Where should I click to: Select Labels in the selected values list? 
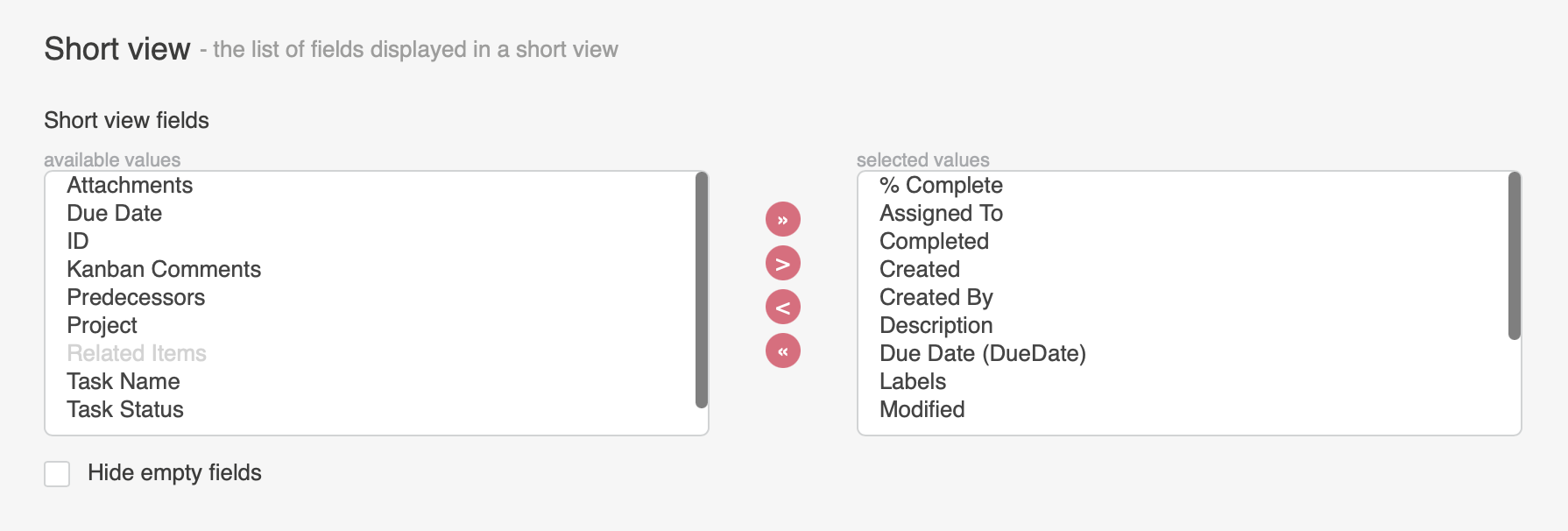pyautogui.click(x=913, y=381)
